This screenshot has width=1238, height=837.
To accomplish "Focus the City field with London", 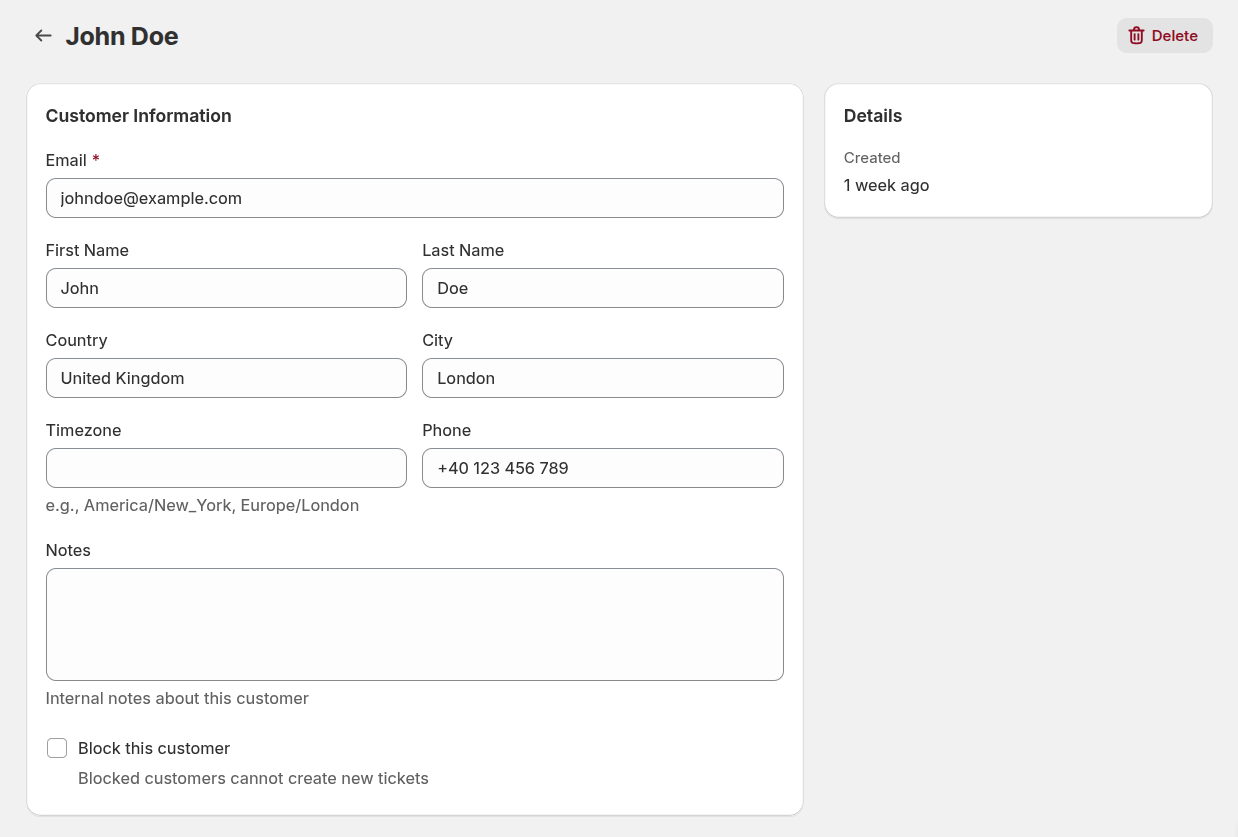I will point(602,378).
